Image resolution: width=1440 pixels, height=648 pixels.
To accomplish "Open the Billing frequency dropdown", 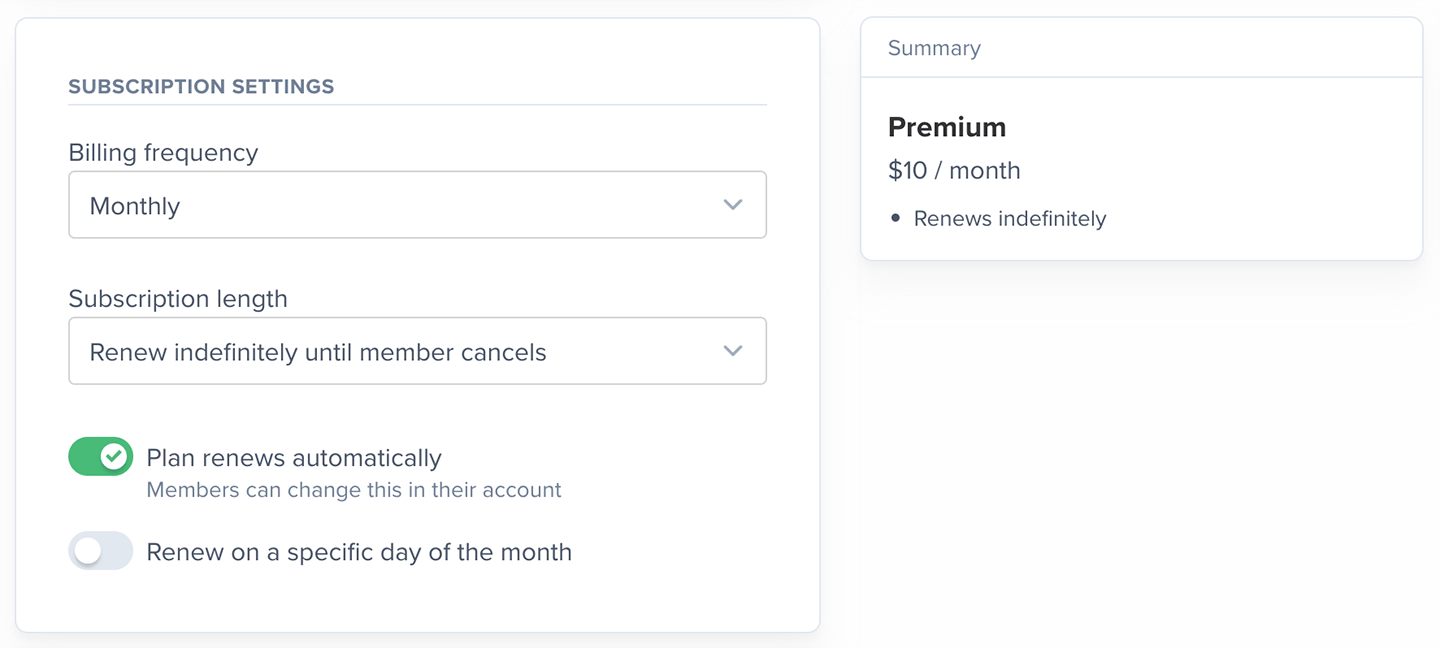I will click(417, 205).
